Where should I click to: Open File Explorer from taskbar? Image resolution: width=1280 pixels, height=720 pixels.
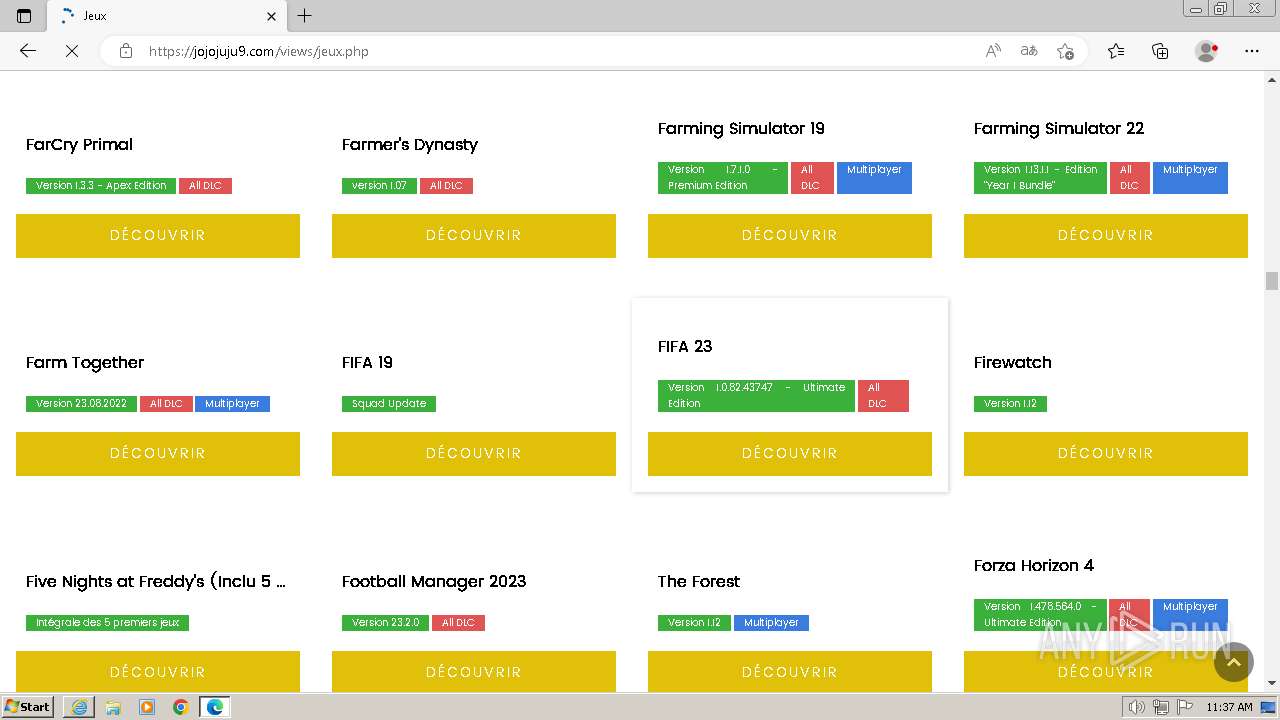pyautogui.click(x=113, y=707)
